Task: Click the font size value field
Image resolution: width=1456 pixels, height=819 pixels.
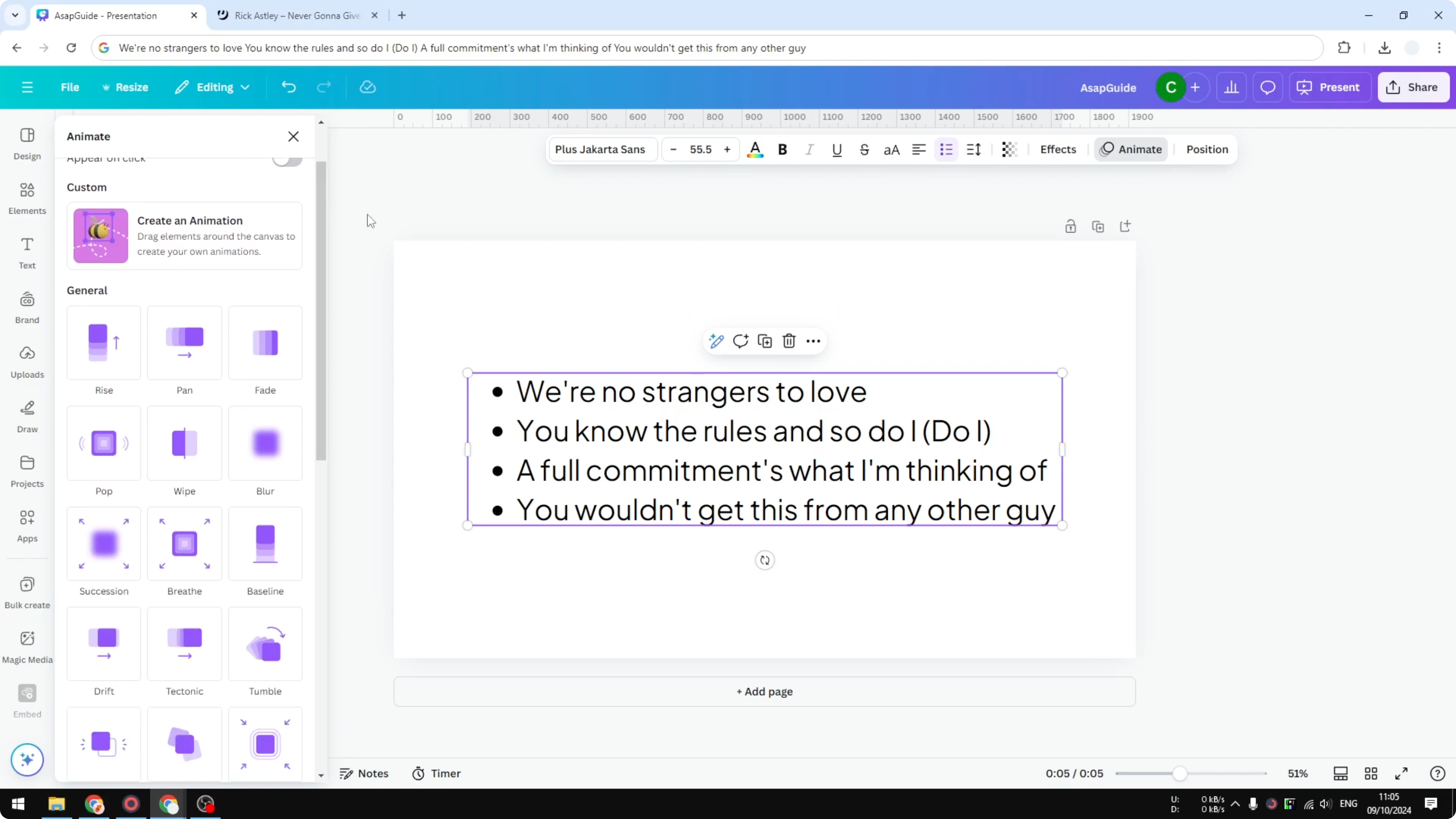Action: click(700, 149)
